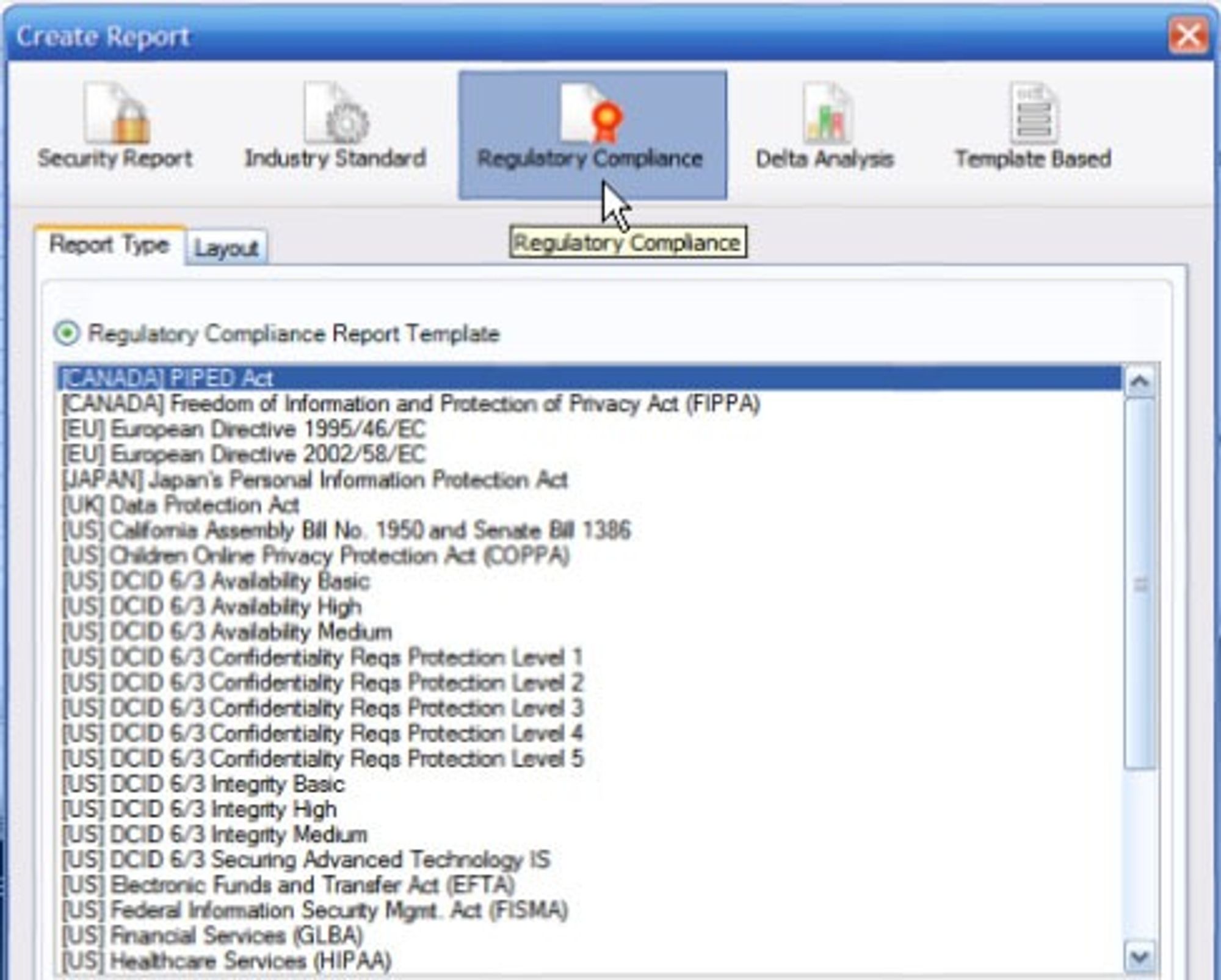Screen dimensions: 1221x980
Task: Select Regulatory Compliance Report Template radio button
Action: pyautogui.click(x=67, y=334)
